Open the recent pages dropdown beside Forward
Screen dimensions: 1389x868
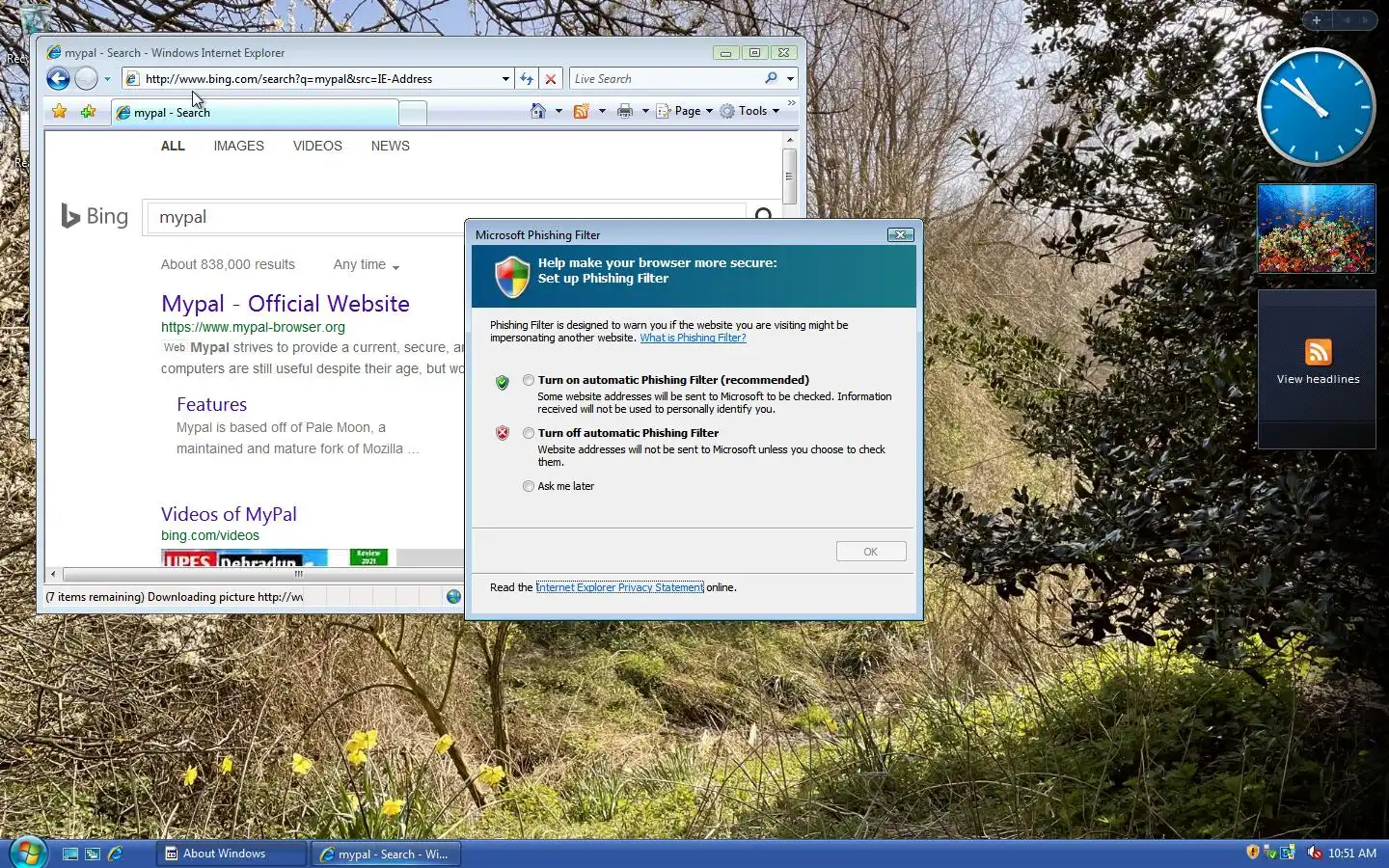(x=107, y=79)
